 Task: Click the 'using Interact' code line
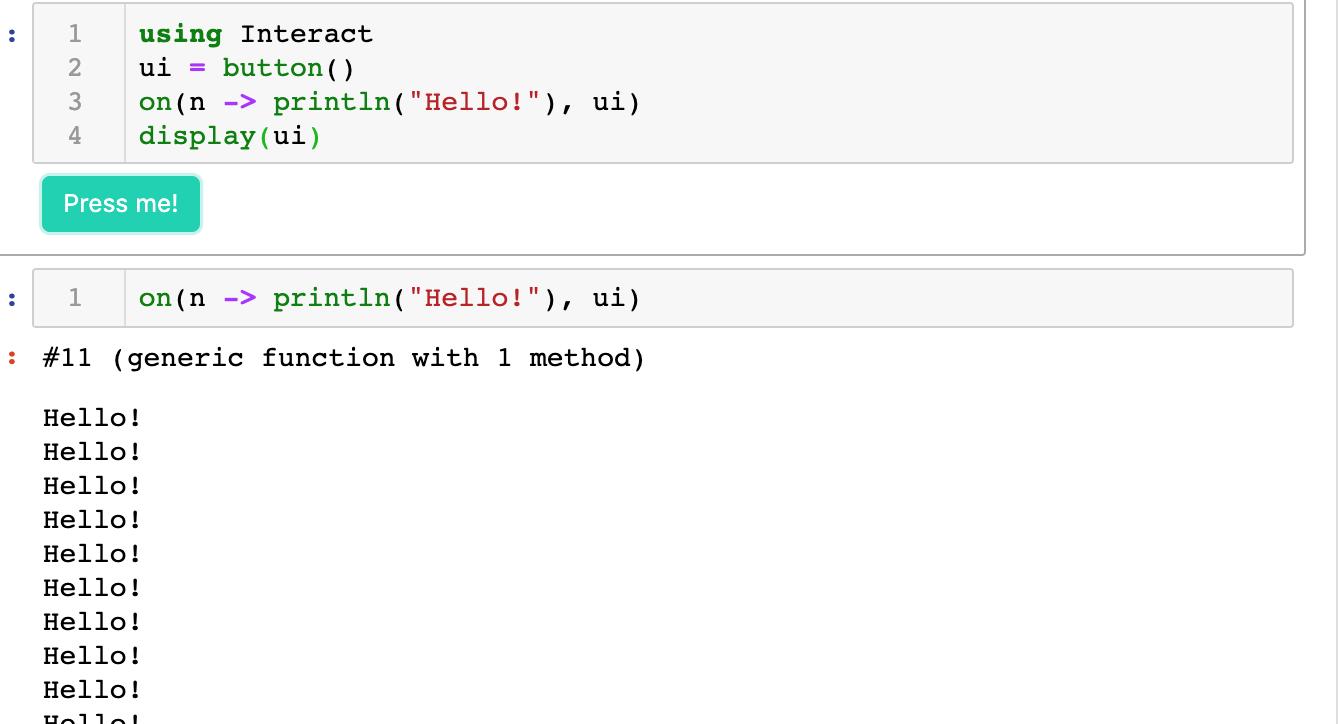point(256,34)
